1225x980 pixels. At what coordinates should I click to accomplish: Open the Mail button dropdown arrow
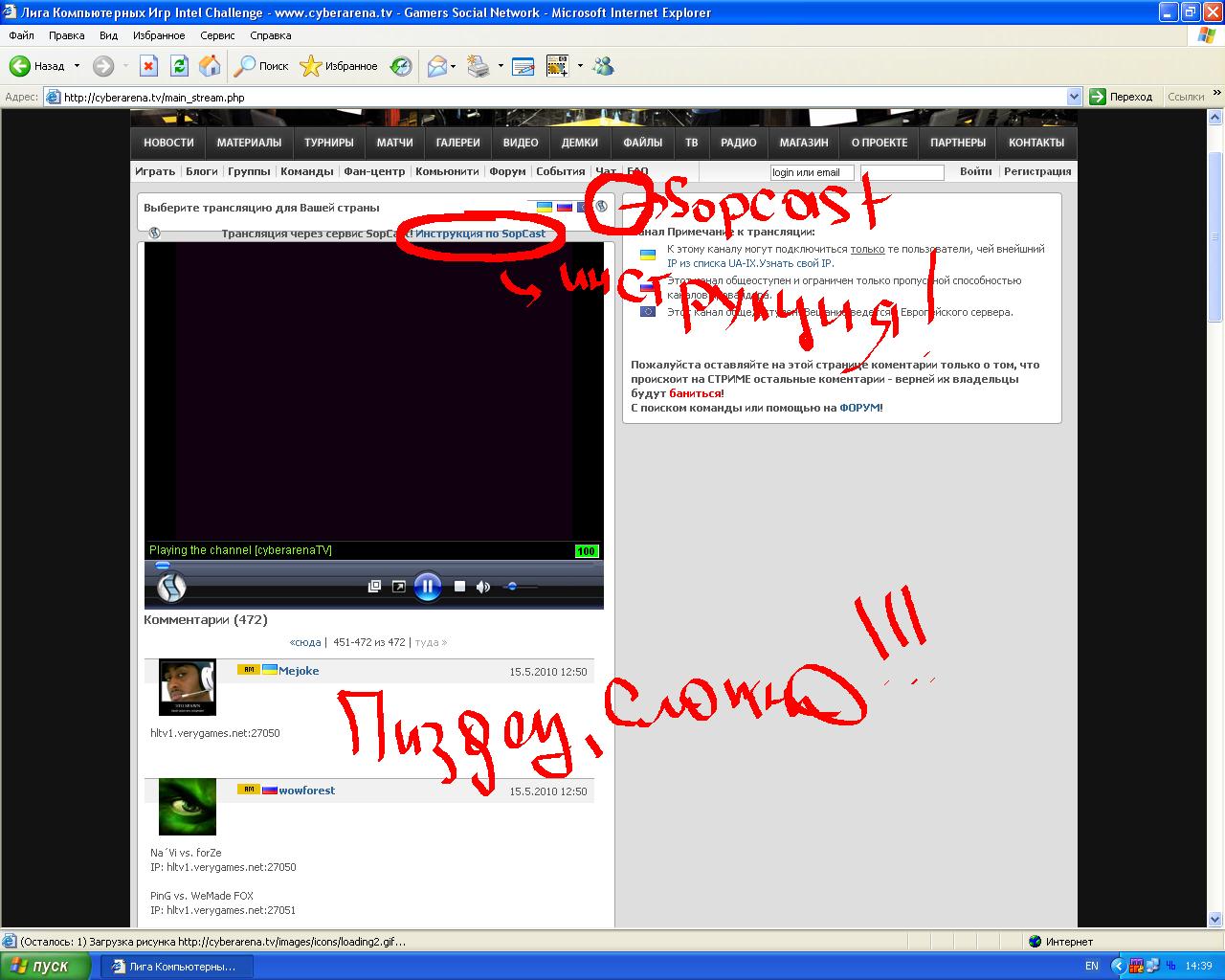[x=454, y=66]
